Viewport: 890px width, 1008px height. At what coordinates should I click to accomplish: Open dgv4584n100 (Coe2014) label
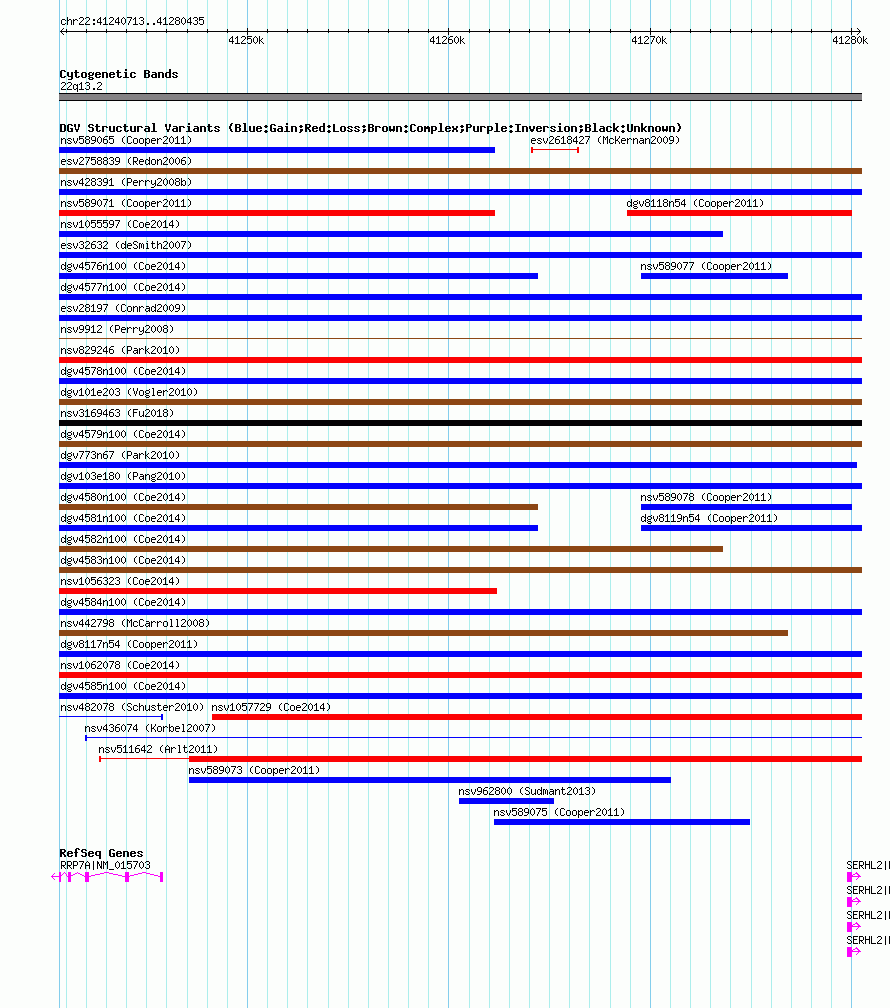click(123, 602)
